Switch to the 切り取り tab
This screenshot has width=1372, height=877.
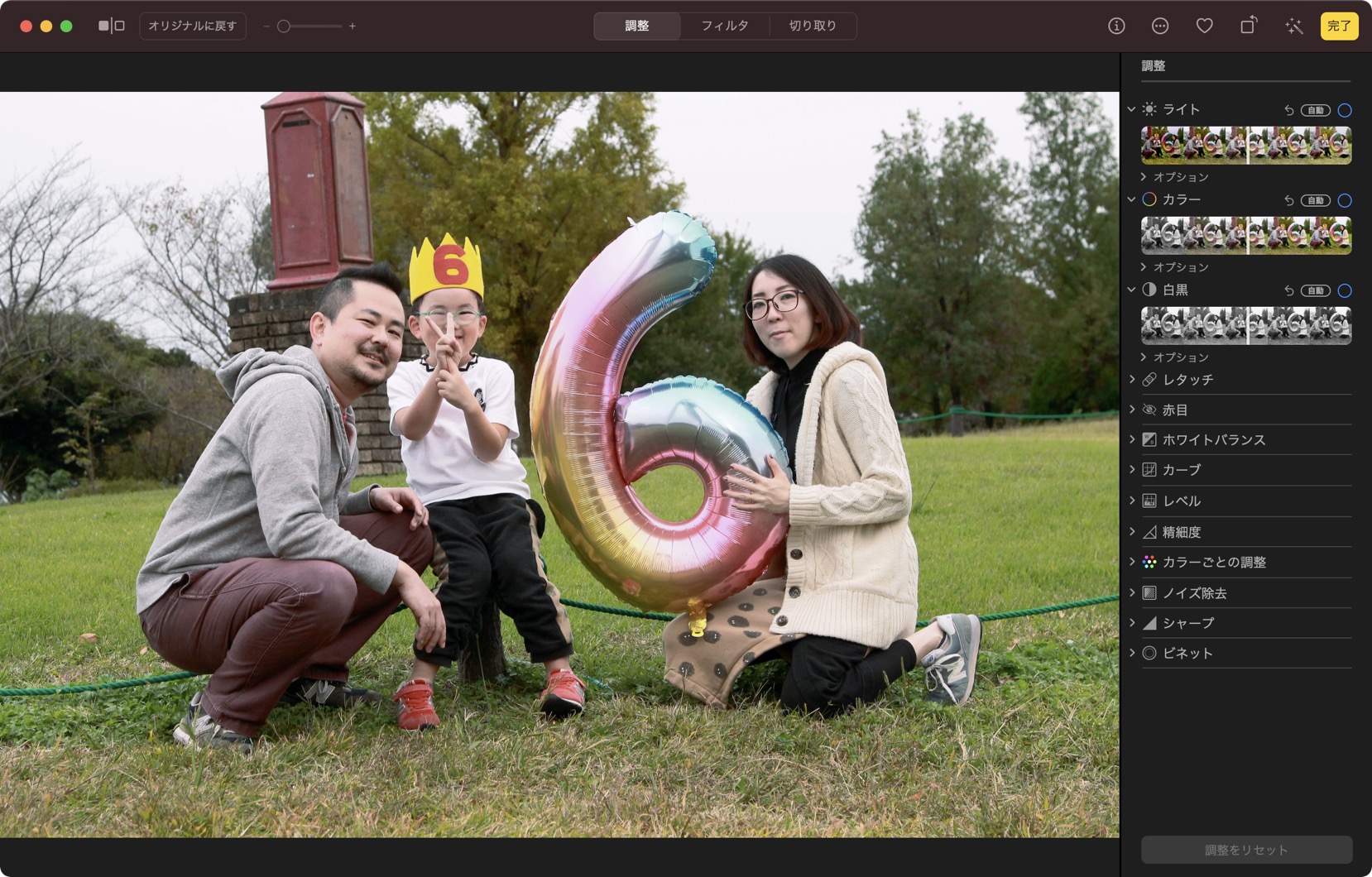tap(812, 26)
